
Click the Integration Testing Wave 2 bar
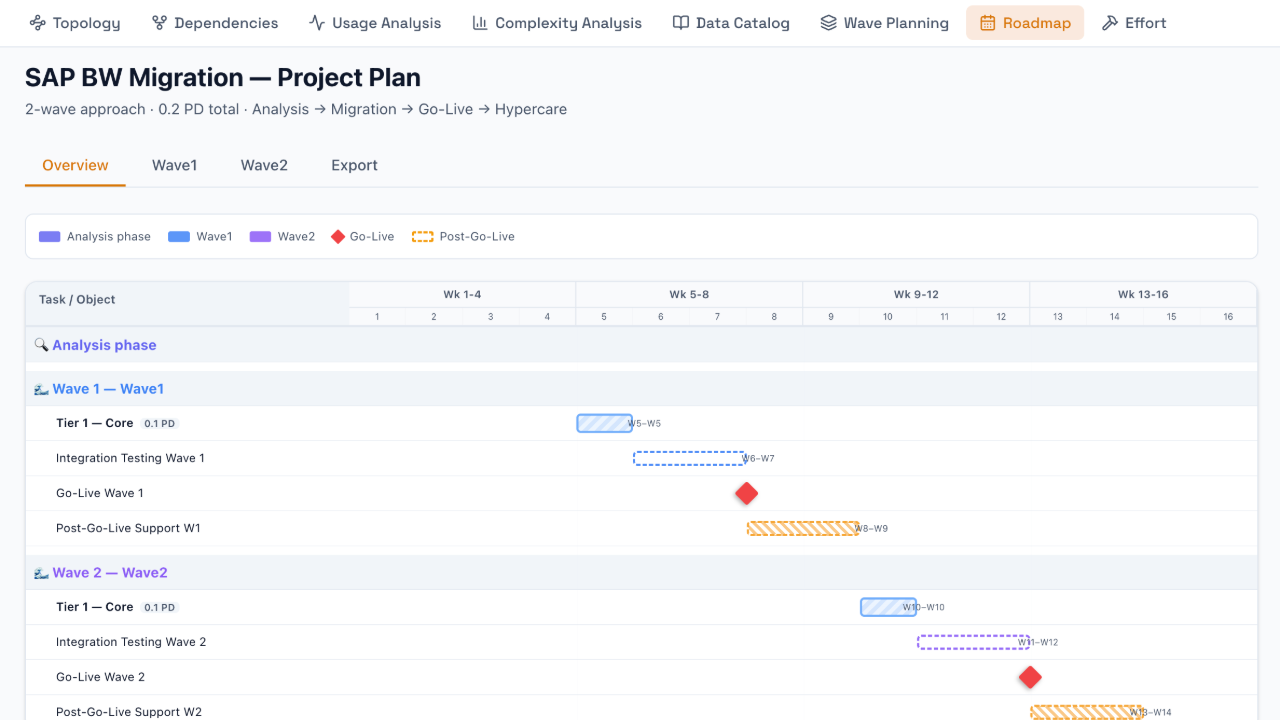pos(973,642)
